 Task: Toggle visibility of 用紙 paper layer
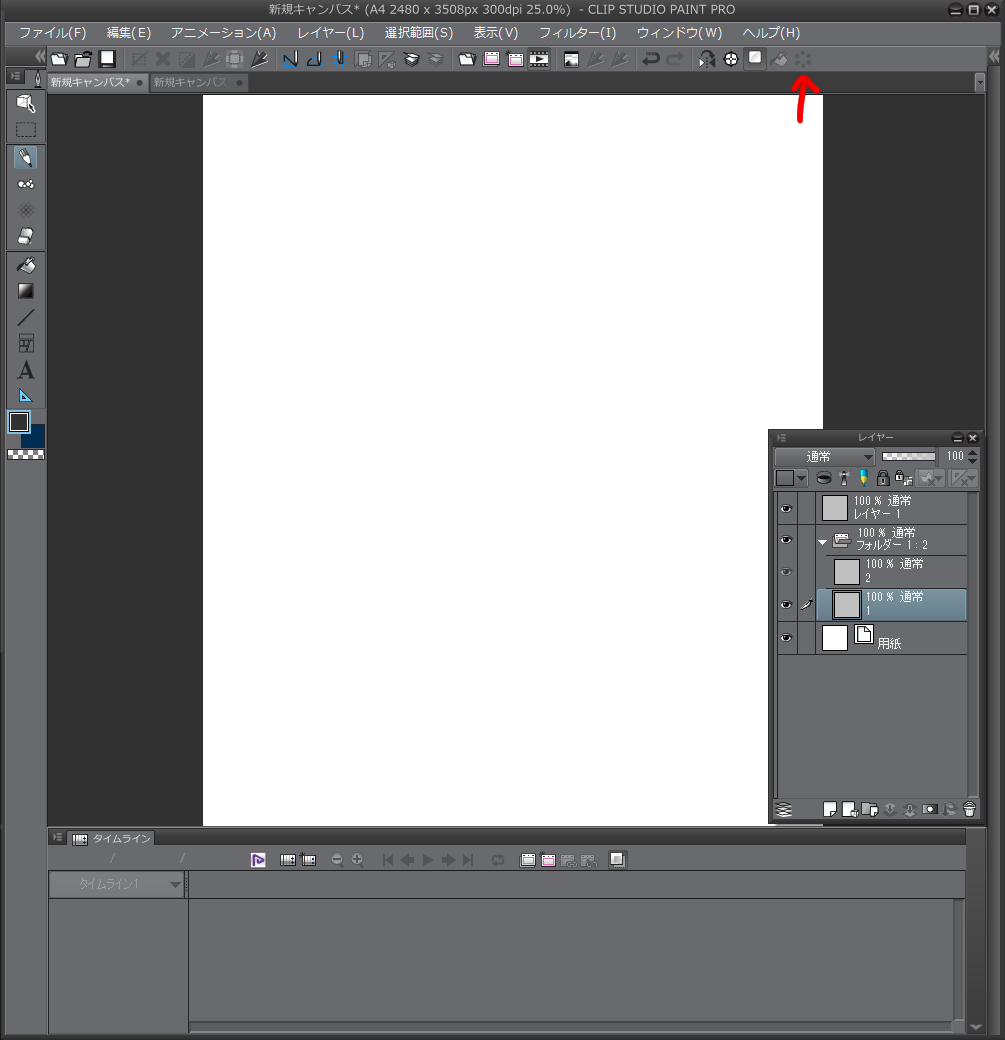pos(787,637)
